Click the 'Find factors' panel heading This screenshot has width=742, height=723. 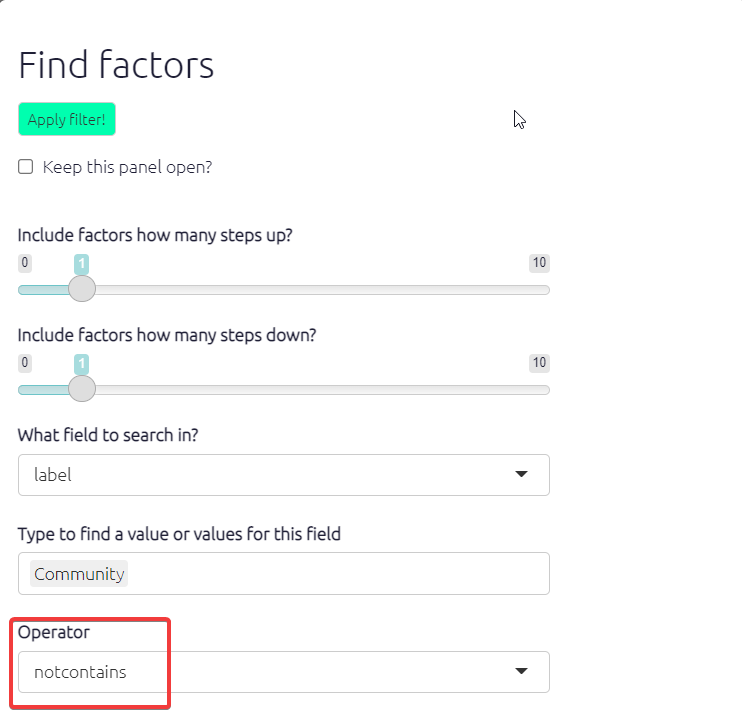coord(116,66)
